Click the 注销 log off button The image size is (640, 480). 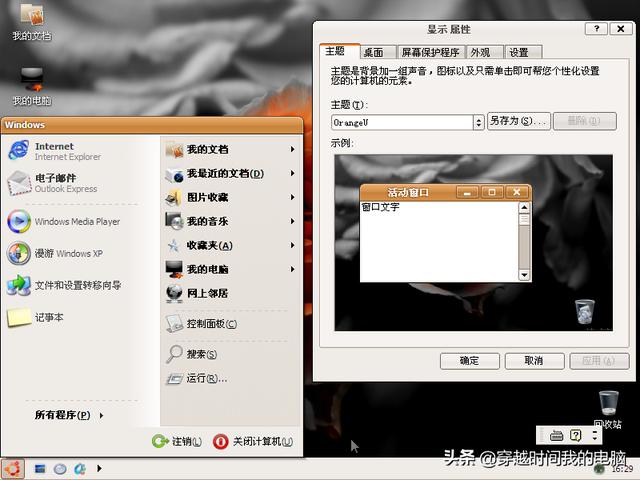(177, 441)
